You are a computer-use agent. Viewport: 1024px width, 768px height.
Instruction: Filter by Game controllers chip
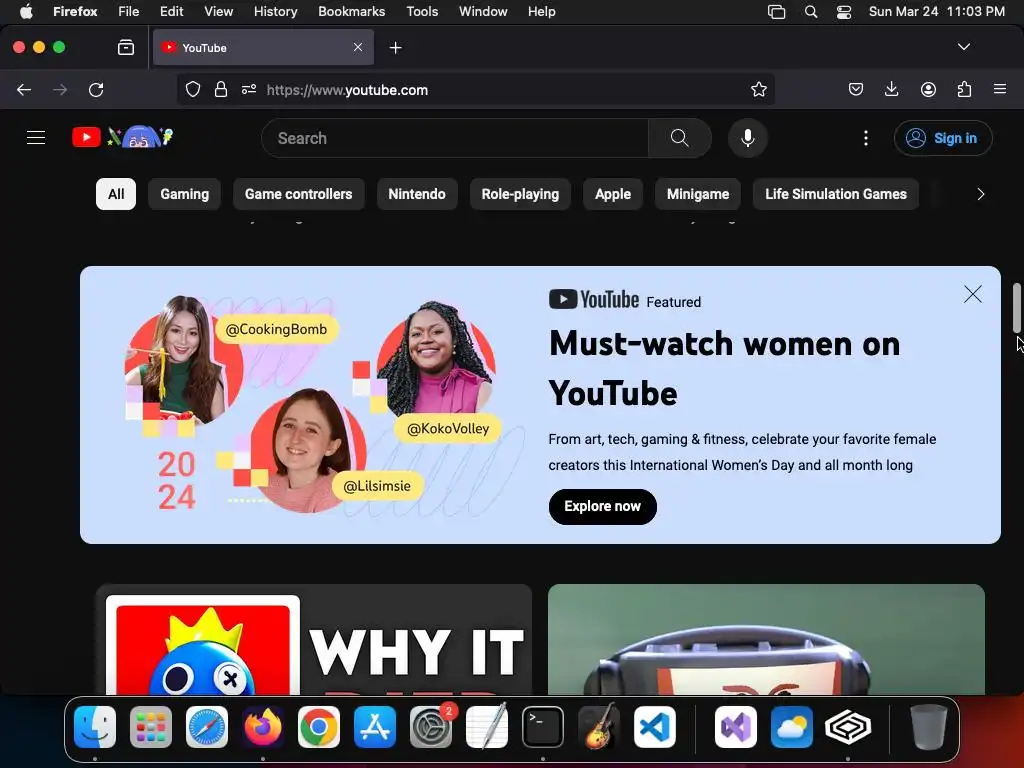point(298,194)
